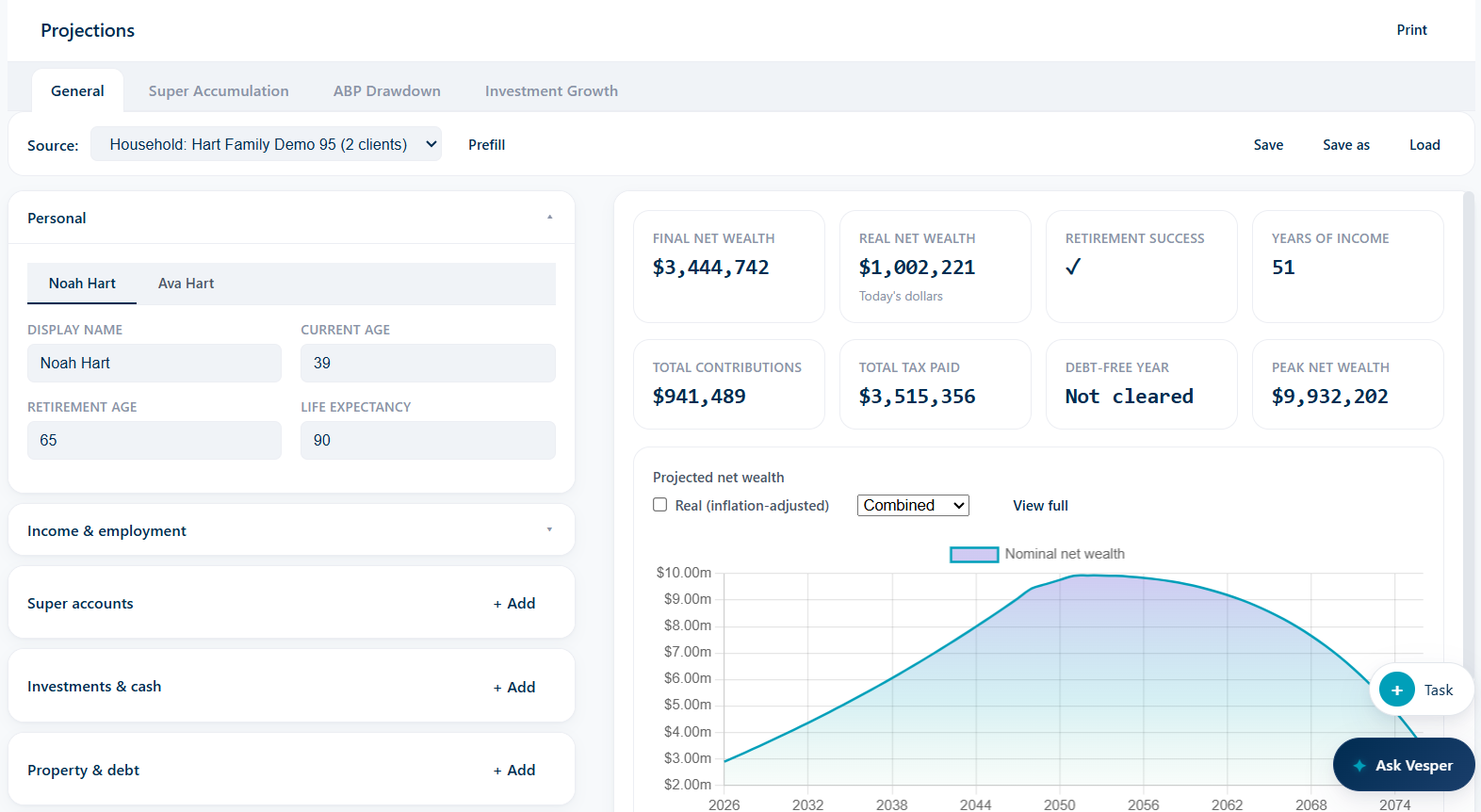
Task: Add an Investments & cash entry
Action: click(514, 687)
